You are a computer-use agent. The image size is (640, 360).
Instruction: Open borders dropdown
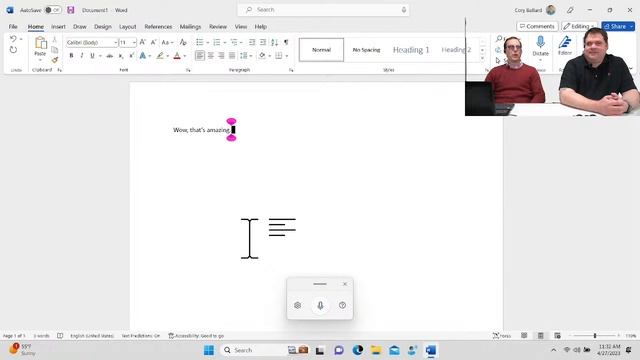287,56
